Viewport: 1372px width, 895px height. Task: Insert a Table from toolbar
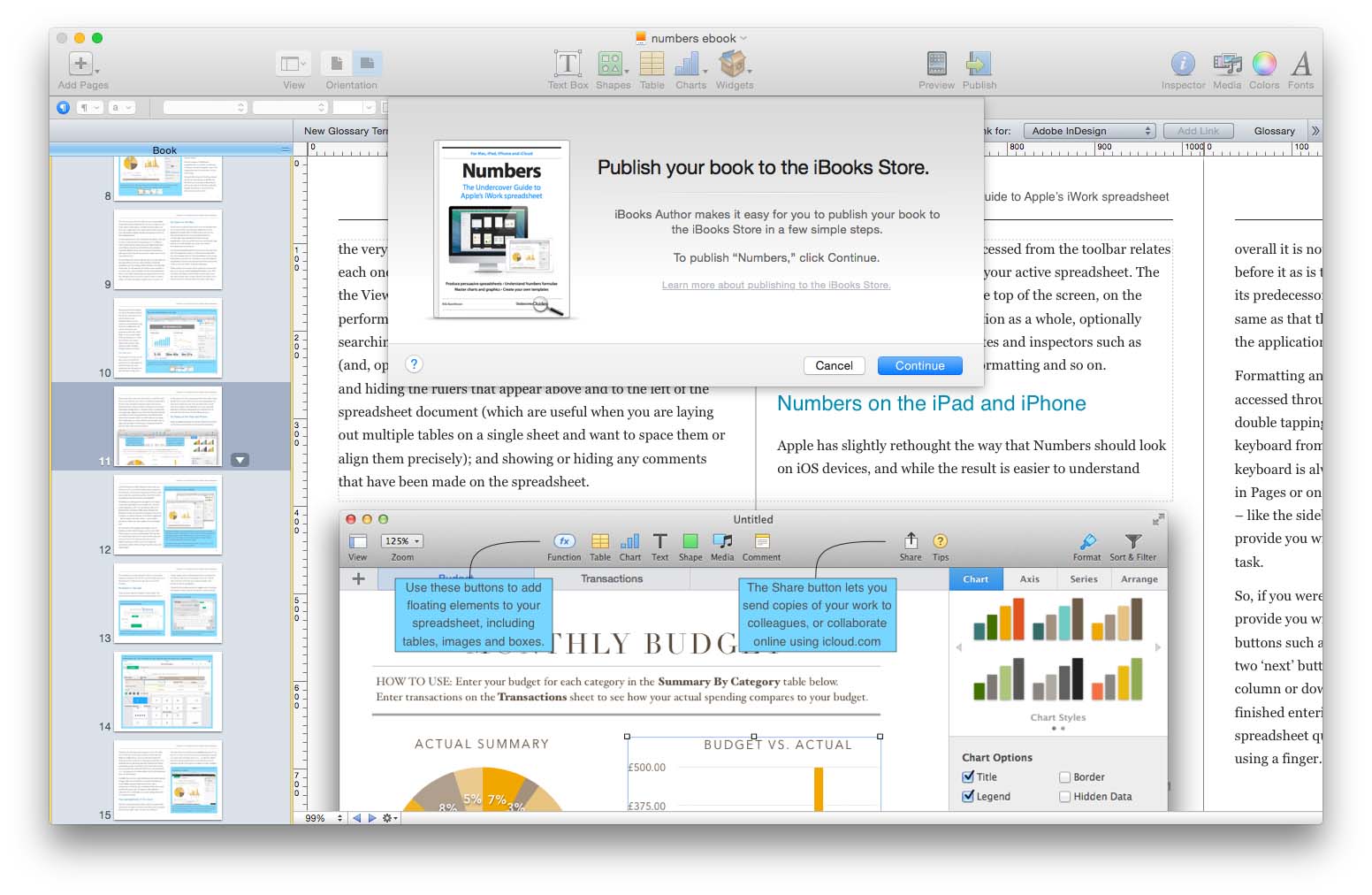(652, 64)
